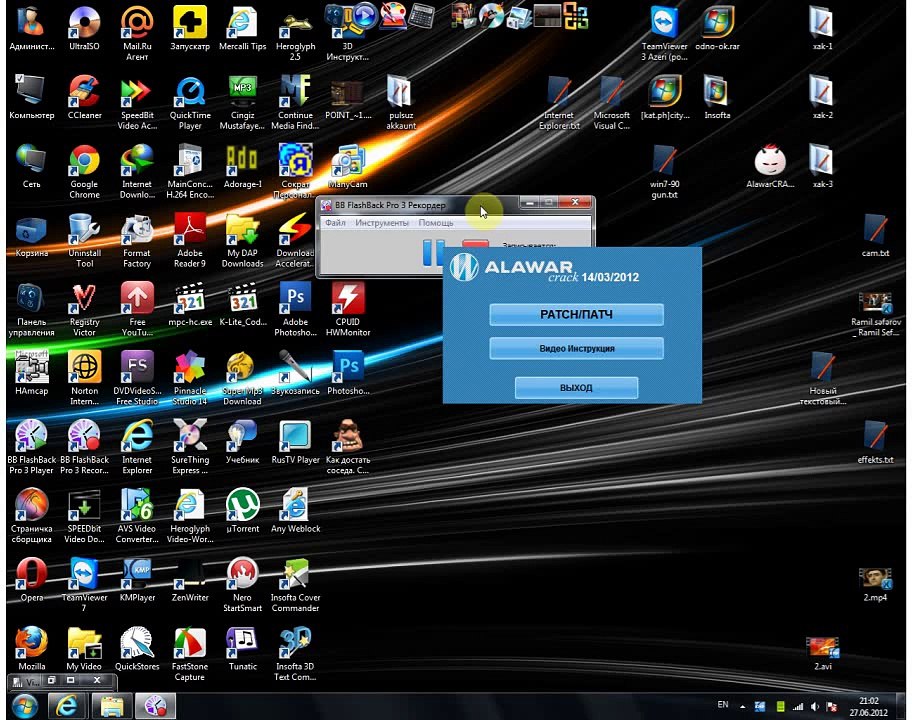The height and width of the screenshot is (720, 912).
Task: Select the µTorrent desktop icon
Action: point(243,511)
